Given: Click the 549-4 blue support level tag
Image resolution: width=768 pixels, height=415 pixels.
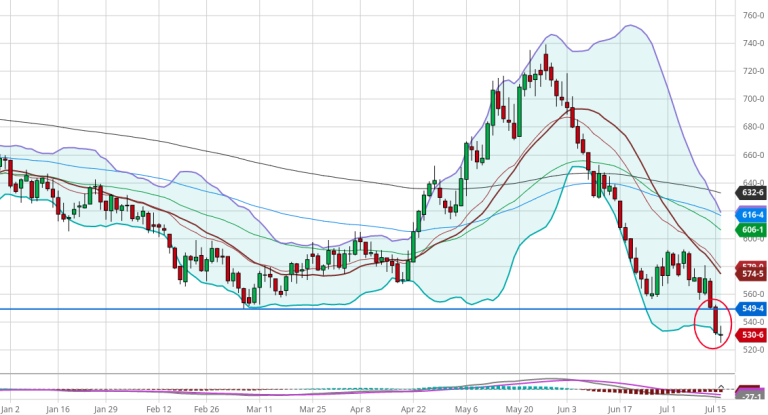Looking at the screenshot, I should [x=752, y=309].
